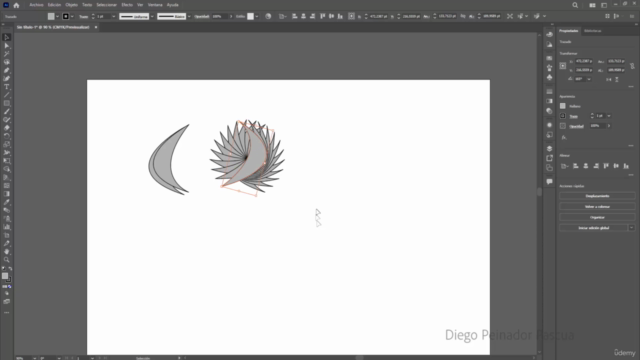
Task: Set the reference point locator in Transformar
Action: (x=563, y=66)
